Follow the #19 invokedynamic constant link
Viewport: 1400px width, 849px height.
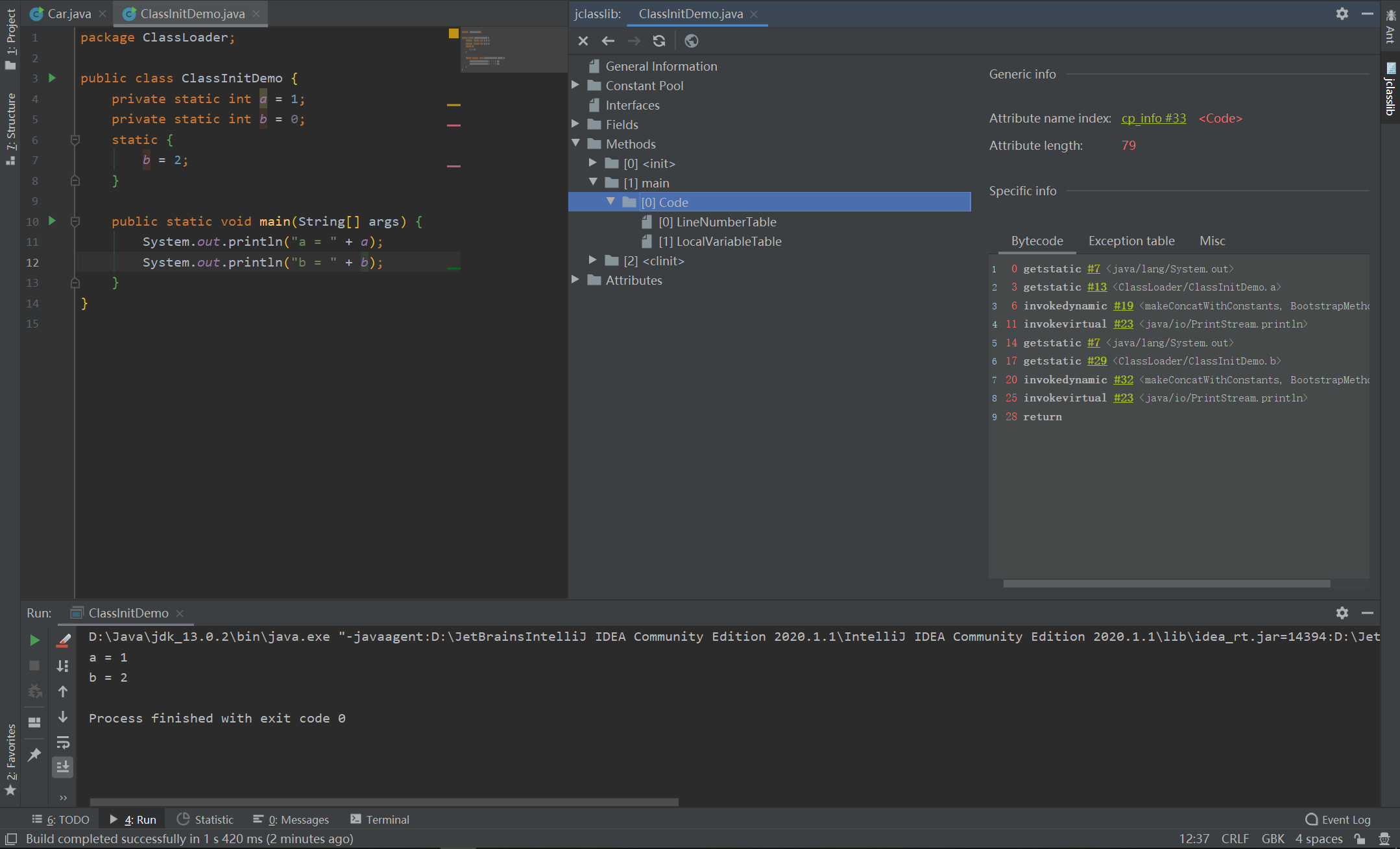pos(1124,305)
